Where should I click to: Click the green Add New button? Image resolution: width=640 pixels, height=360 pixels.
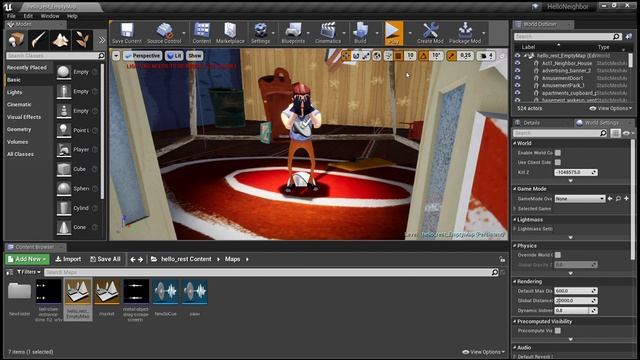coord(27,259)
